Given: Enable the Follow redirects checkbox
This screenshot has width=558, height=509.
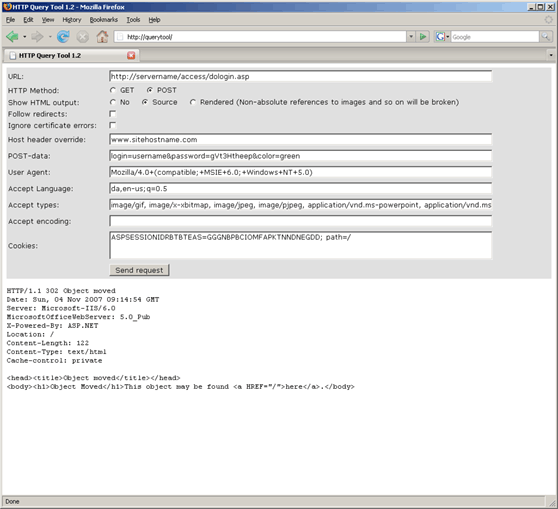Looking at the screenshot, I should coord(112,114).
